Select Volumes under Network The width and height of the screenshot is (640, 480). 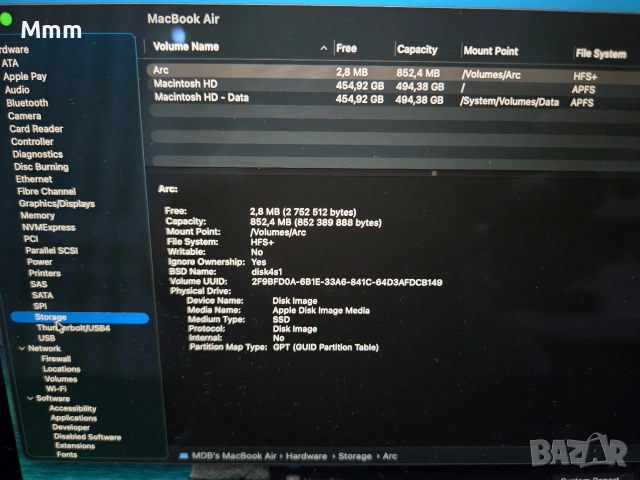61,379
